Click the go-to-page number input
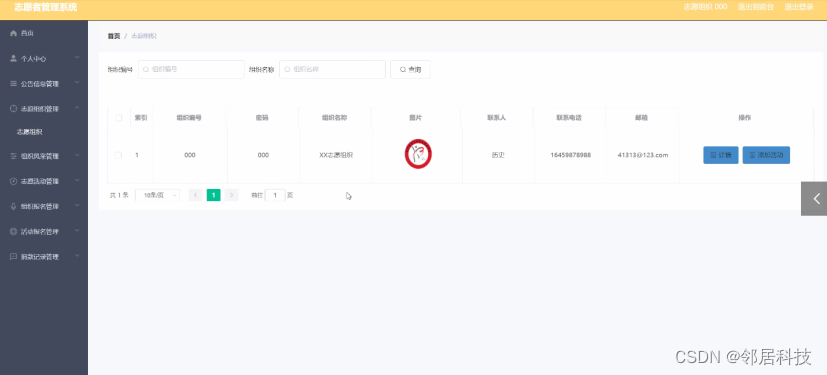Viewport: 827px width, 375px height. 275,195
